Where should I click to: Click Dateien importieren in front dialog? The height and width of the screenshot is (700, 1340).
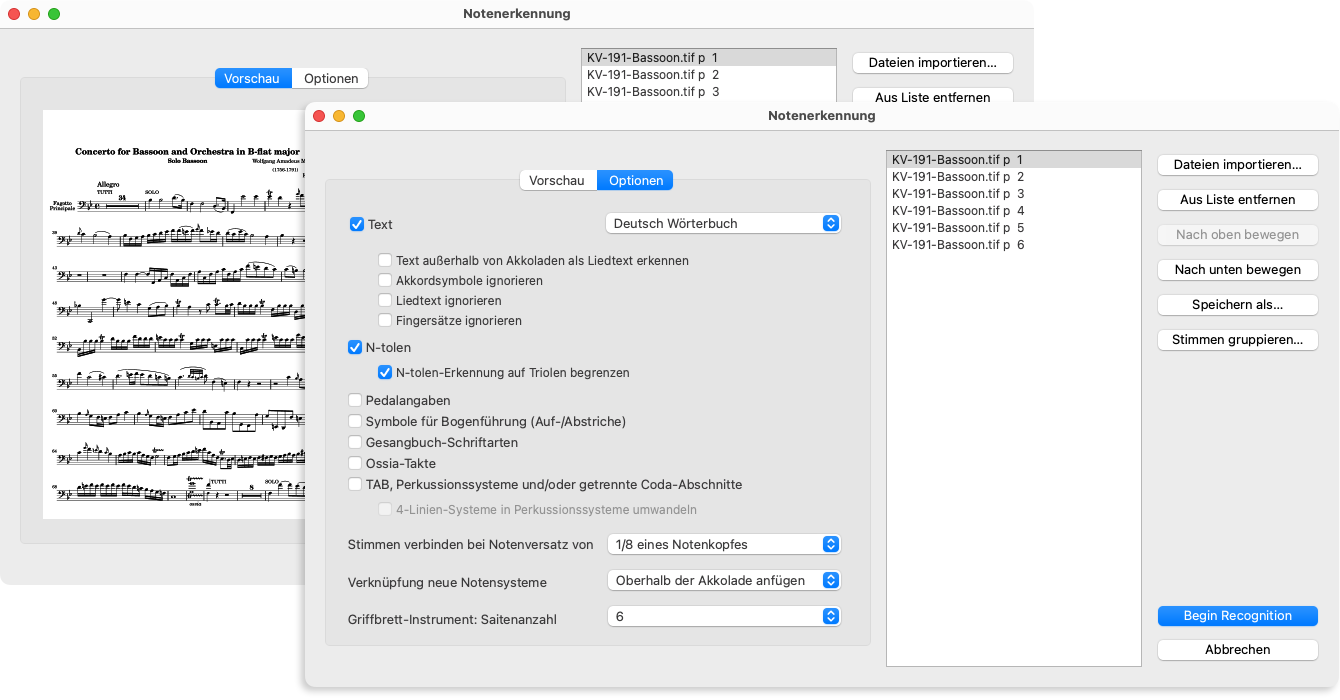point(1237,165)
